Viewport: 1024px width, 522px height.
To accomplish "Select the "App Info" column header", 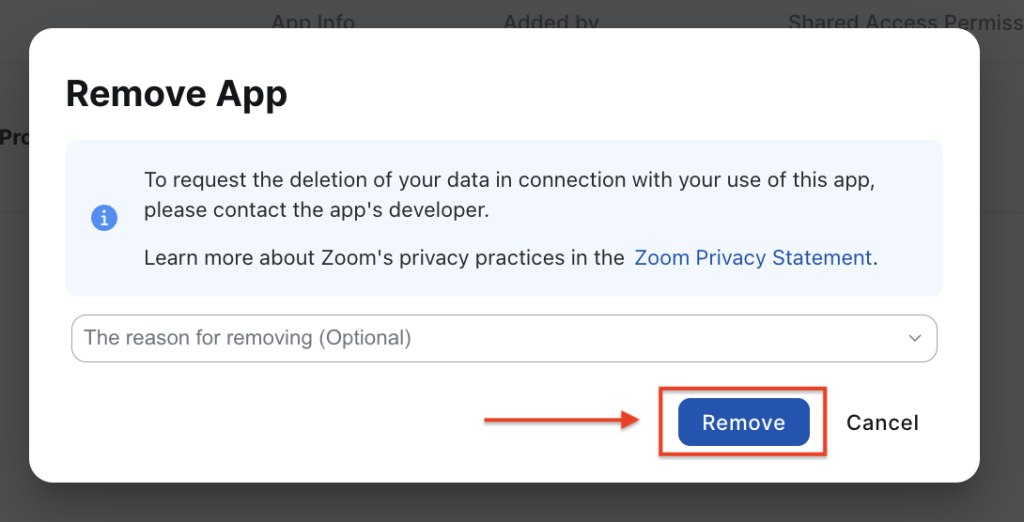I will (313, 21).
